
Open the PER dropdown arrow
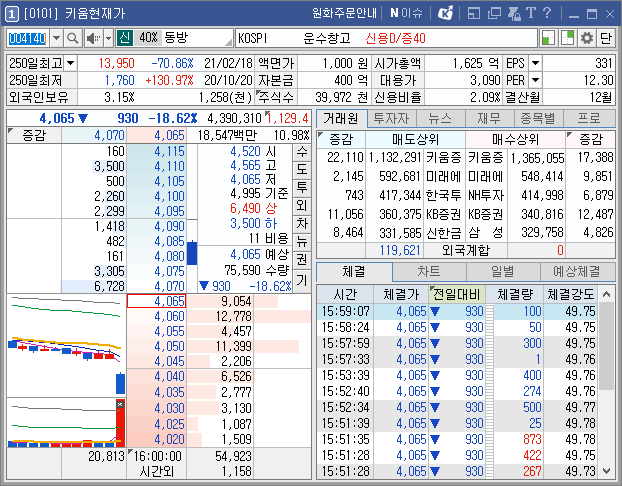(536, 80)
